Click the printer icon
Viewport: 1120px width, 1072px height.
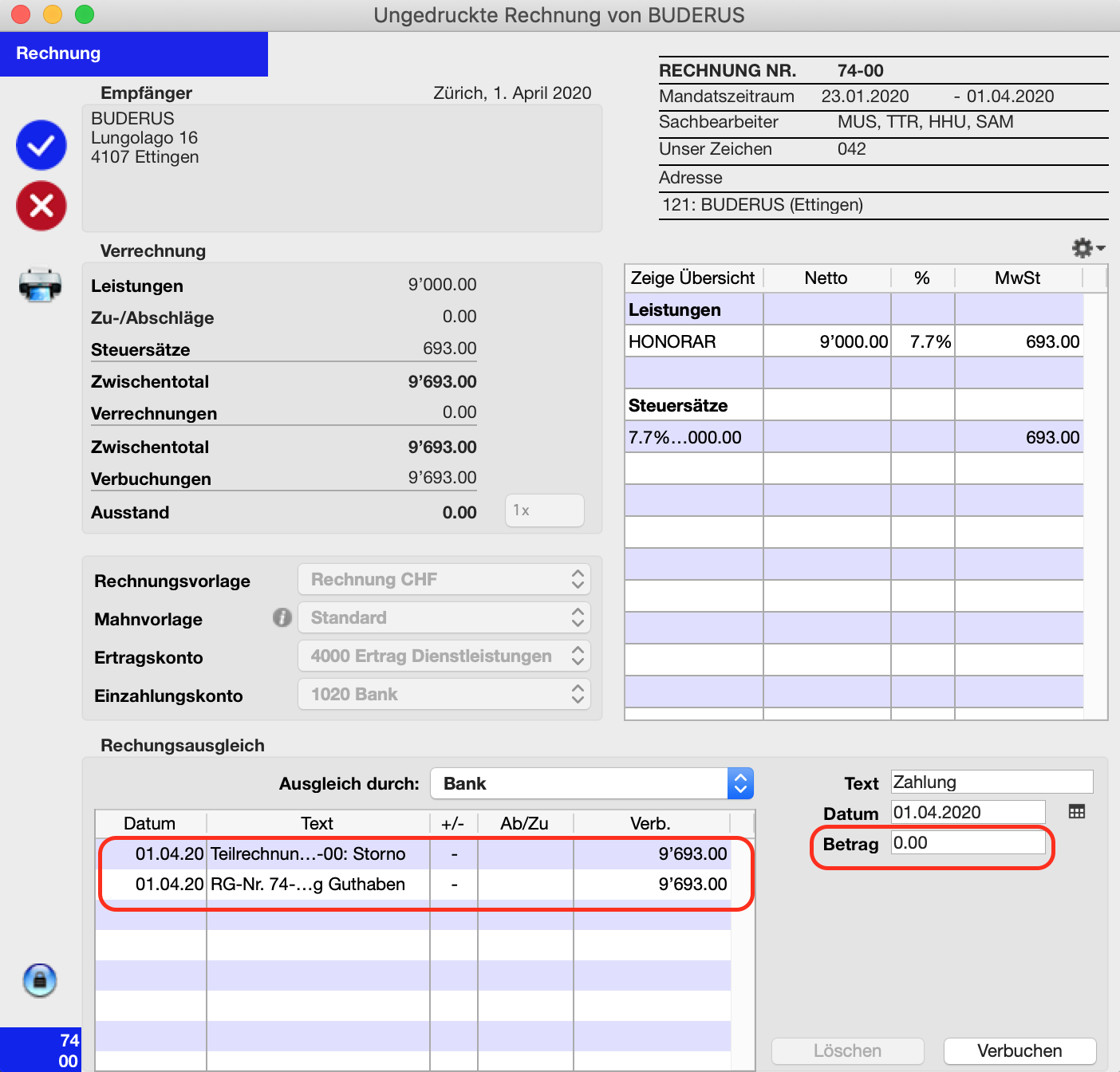coord(40,285)
